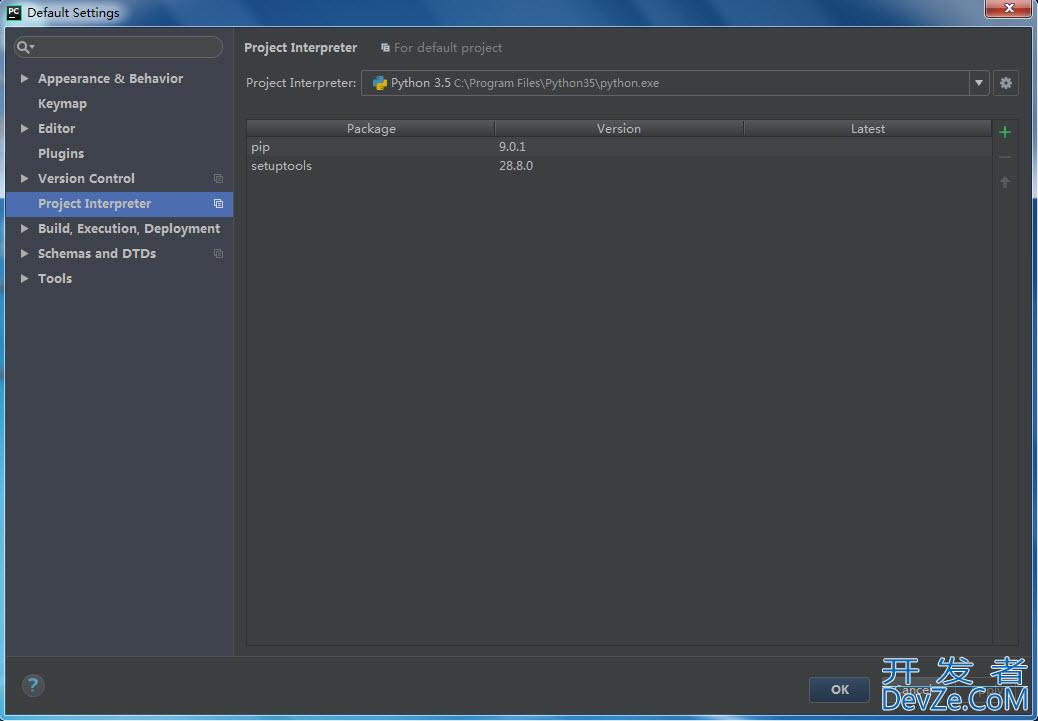The width and height of the screenshot is (1038, 721).
Task: Click the settings search input field
Action: click(x=119, y=47)
